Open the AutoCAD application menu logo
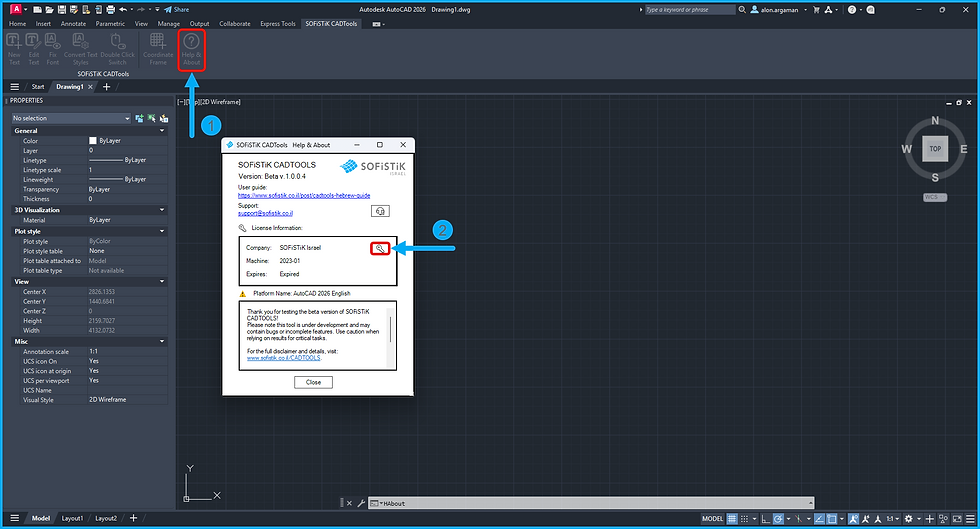Viewport: 980px width, 529px height. coord(16,9)
